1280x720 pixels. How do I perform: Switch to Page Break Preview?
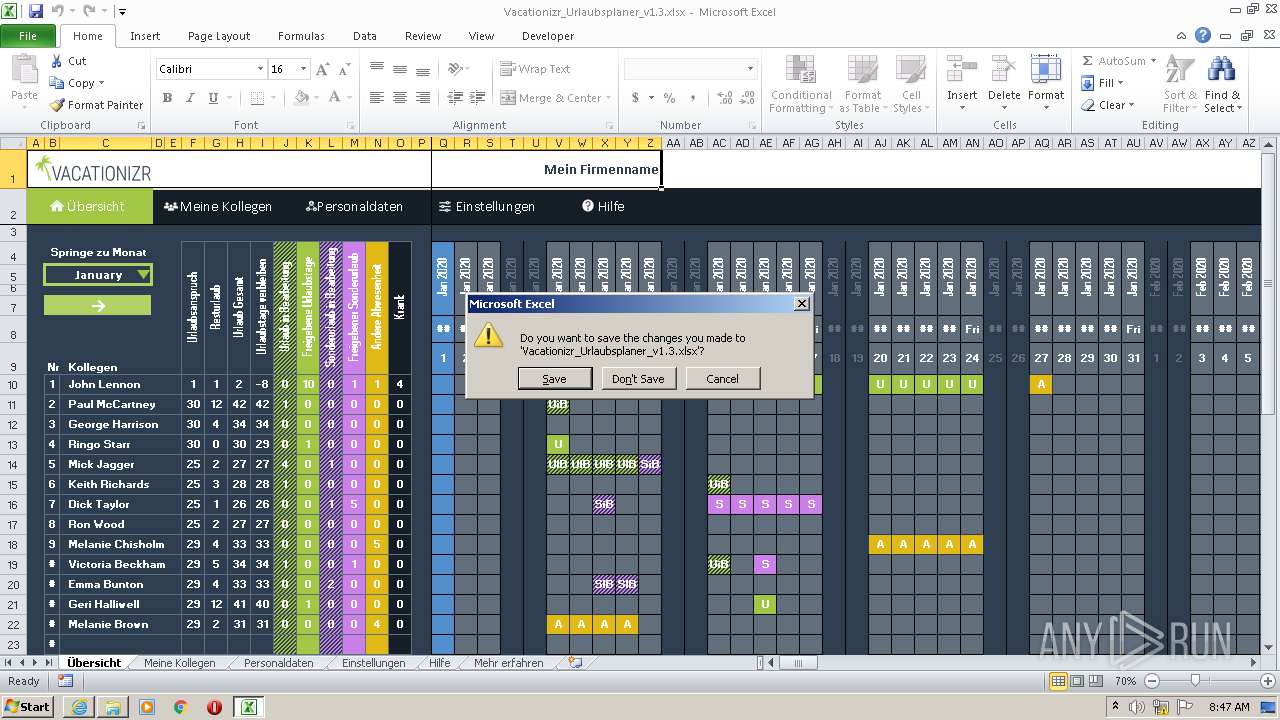tap(1095, 681)
